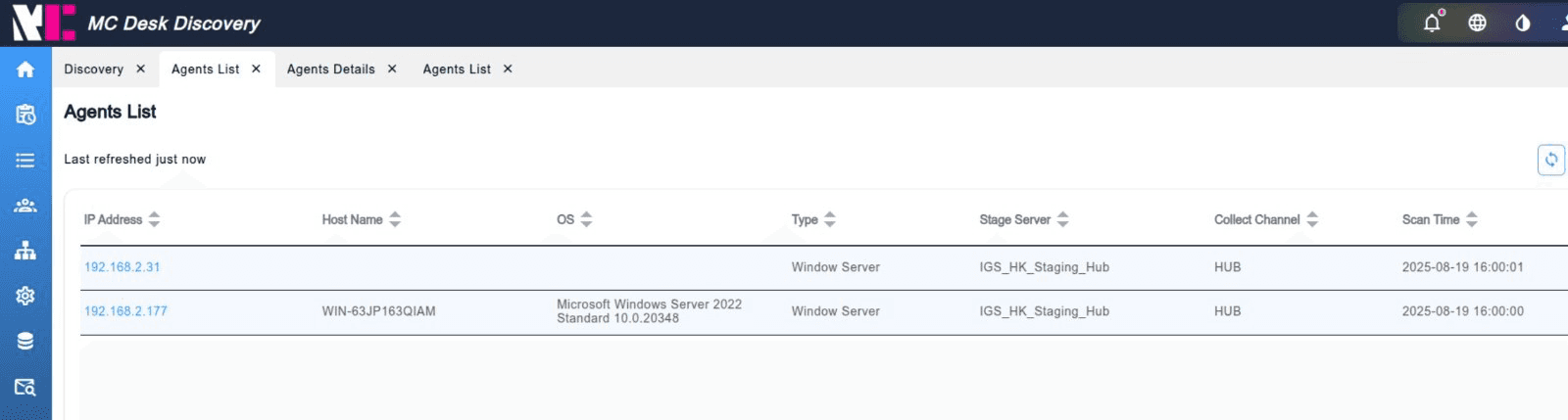Open the search discovery sidebar icon
This screenshot has width=1568, height=420.
25,387
